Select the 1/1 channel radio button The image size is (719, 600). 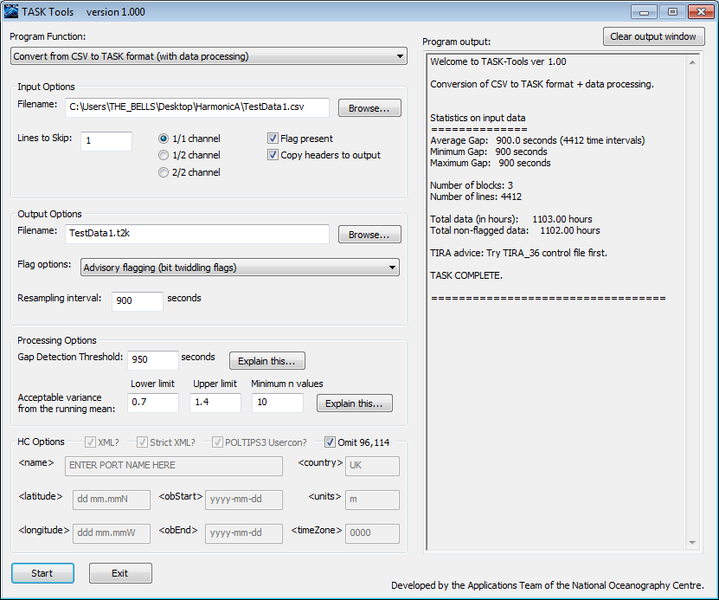click(x=164, y=138)
